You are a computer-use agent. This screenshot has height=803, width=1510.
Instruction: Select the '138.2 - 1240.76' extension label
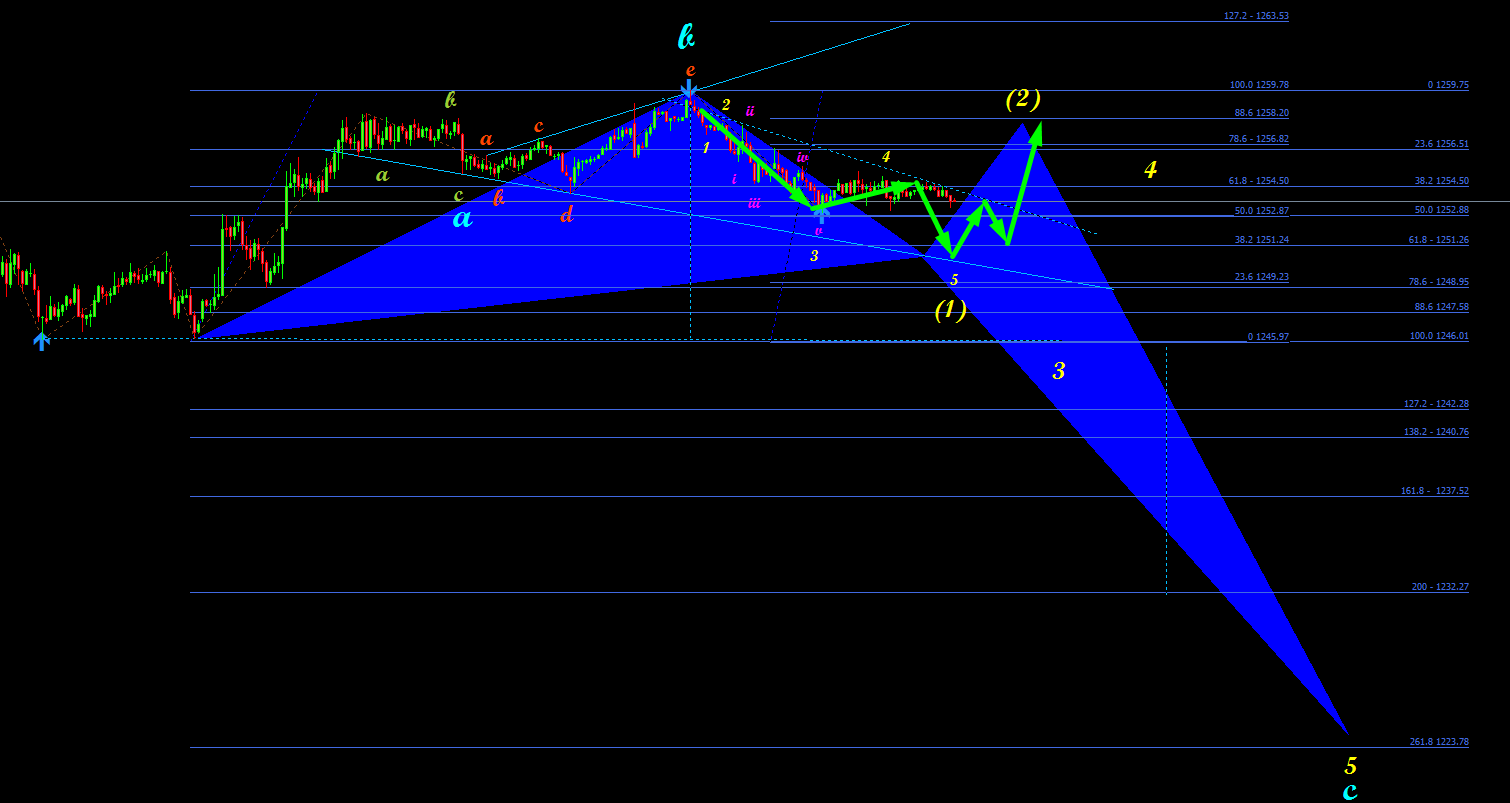pyautogui.click(x=1436, y=432)
